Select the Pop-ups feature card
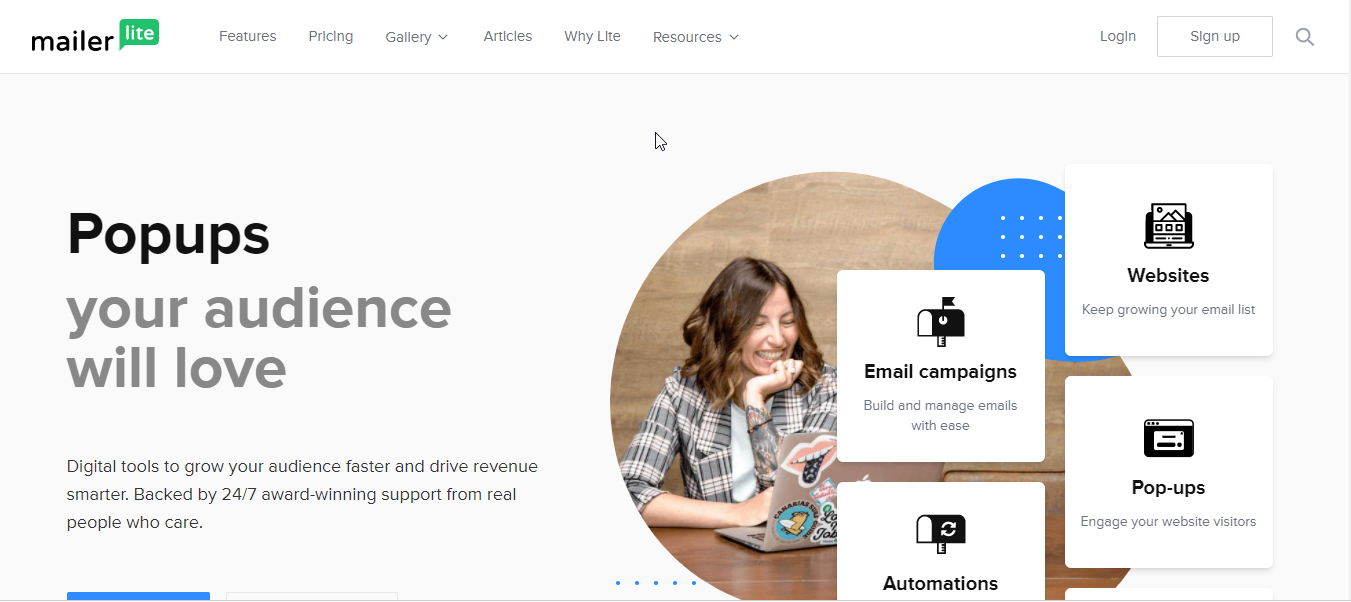Viewport: 1351px width, 602px height. (1168, 472)
